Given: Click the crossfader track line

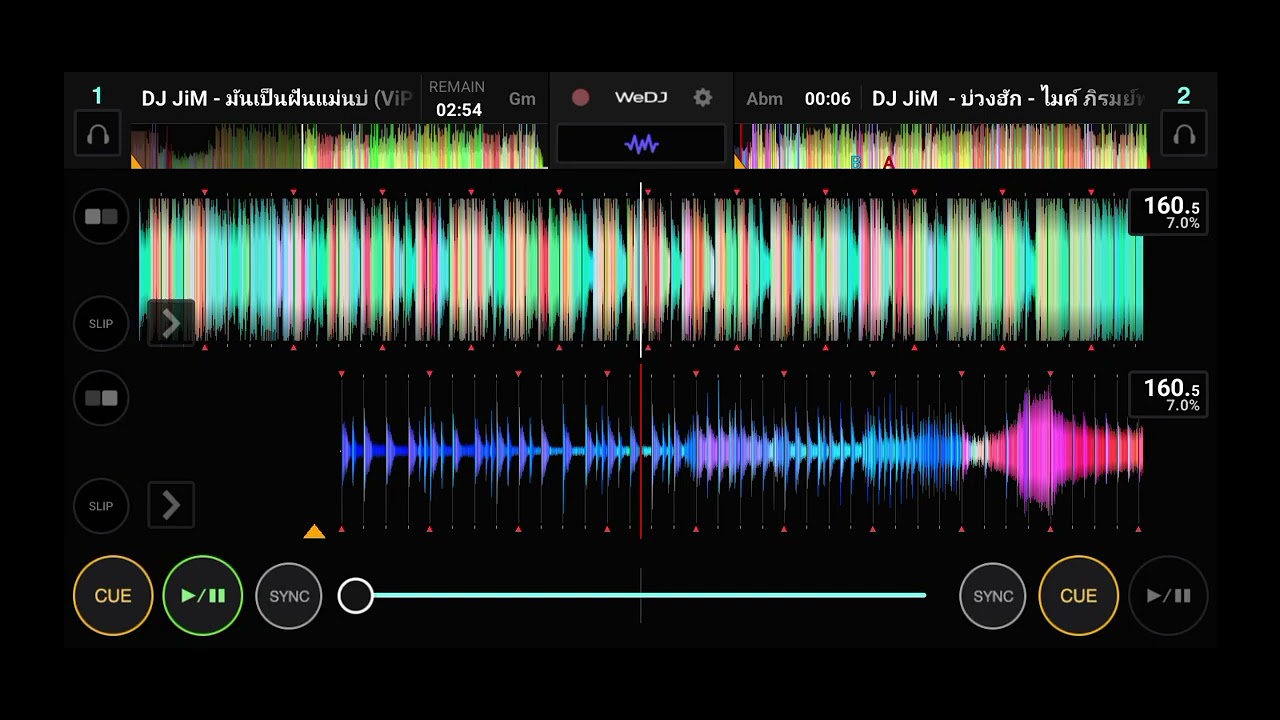Looking at the screenshot, I should pos(641,595).
